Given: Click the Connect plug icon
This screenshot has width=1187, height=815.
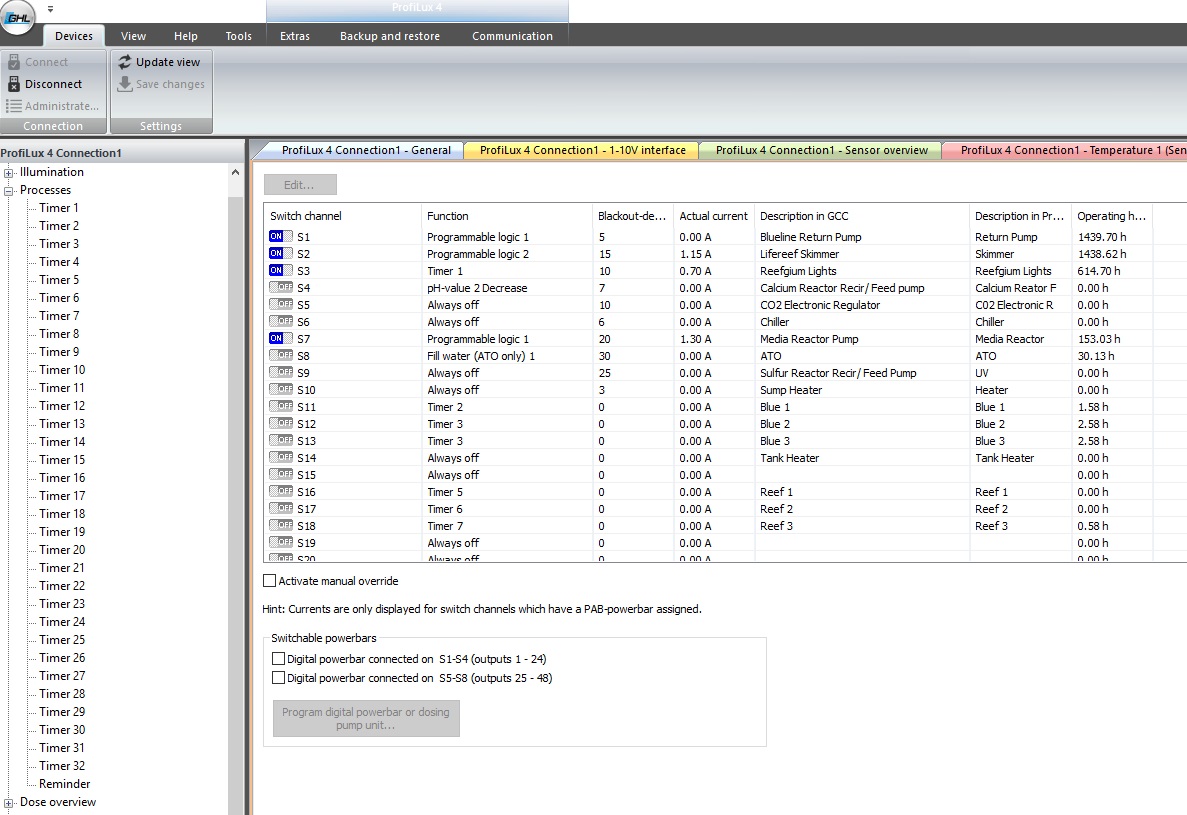Looking at the screenshot, I should click(14, 62).
